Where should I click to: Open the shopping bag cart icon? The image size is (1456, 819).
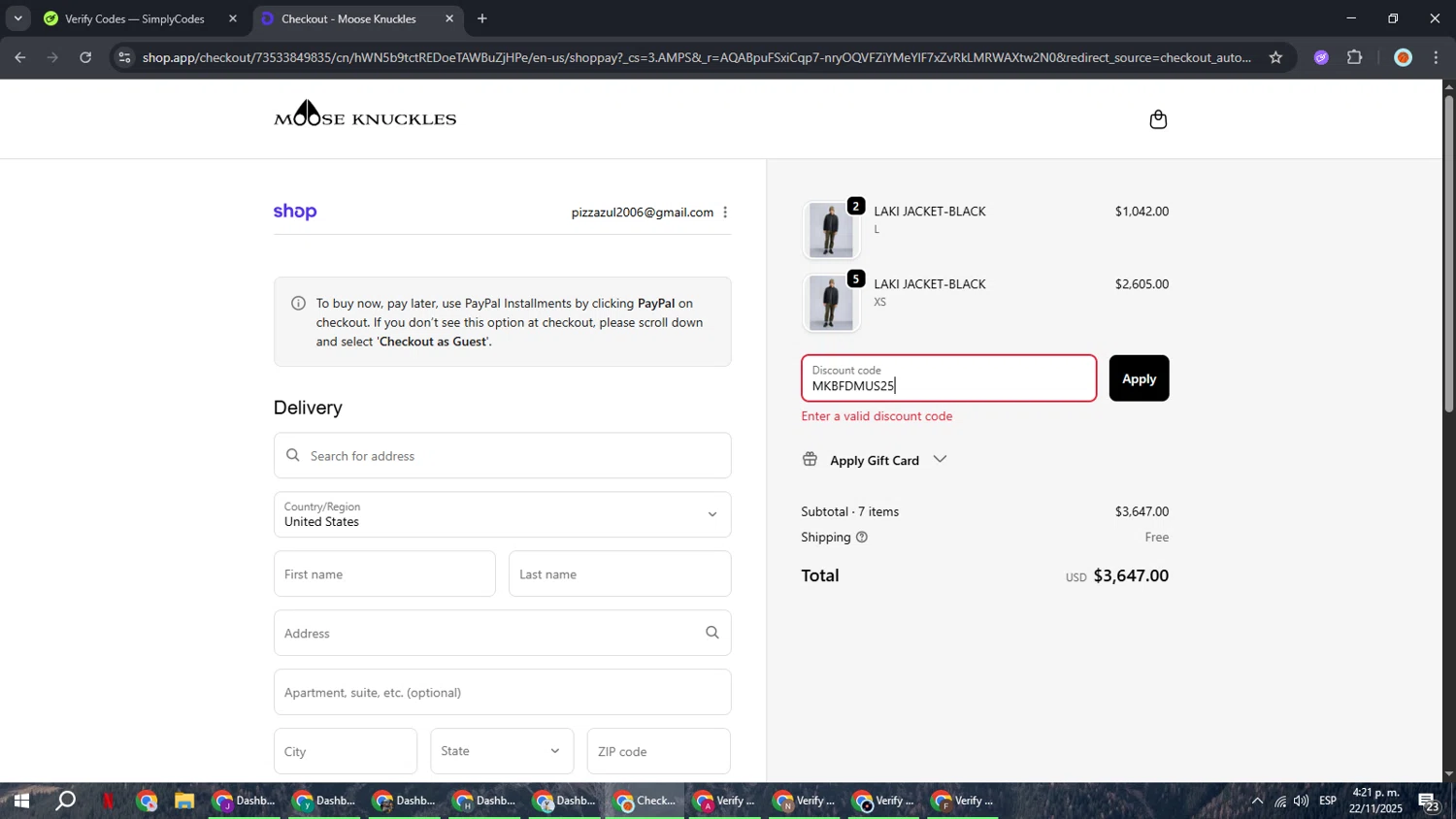(1158, 119)
